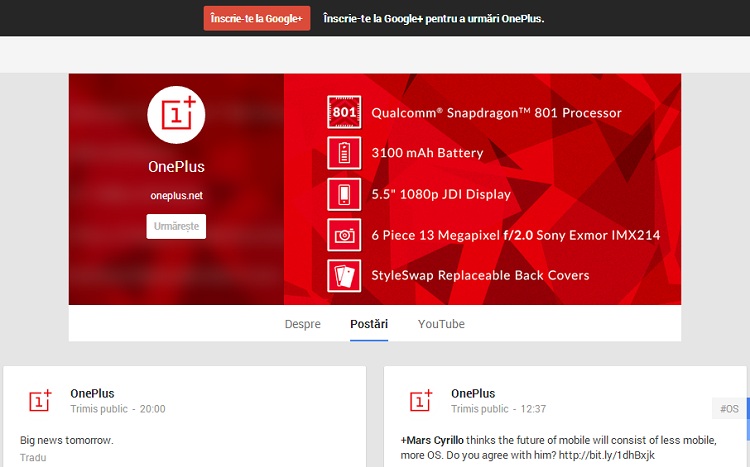
Task: Click the StyleSwap back covers icon
Action: click(x=343, y=275)
